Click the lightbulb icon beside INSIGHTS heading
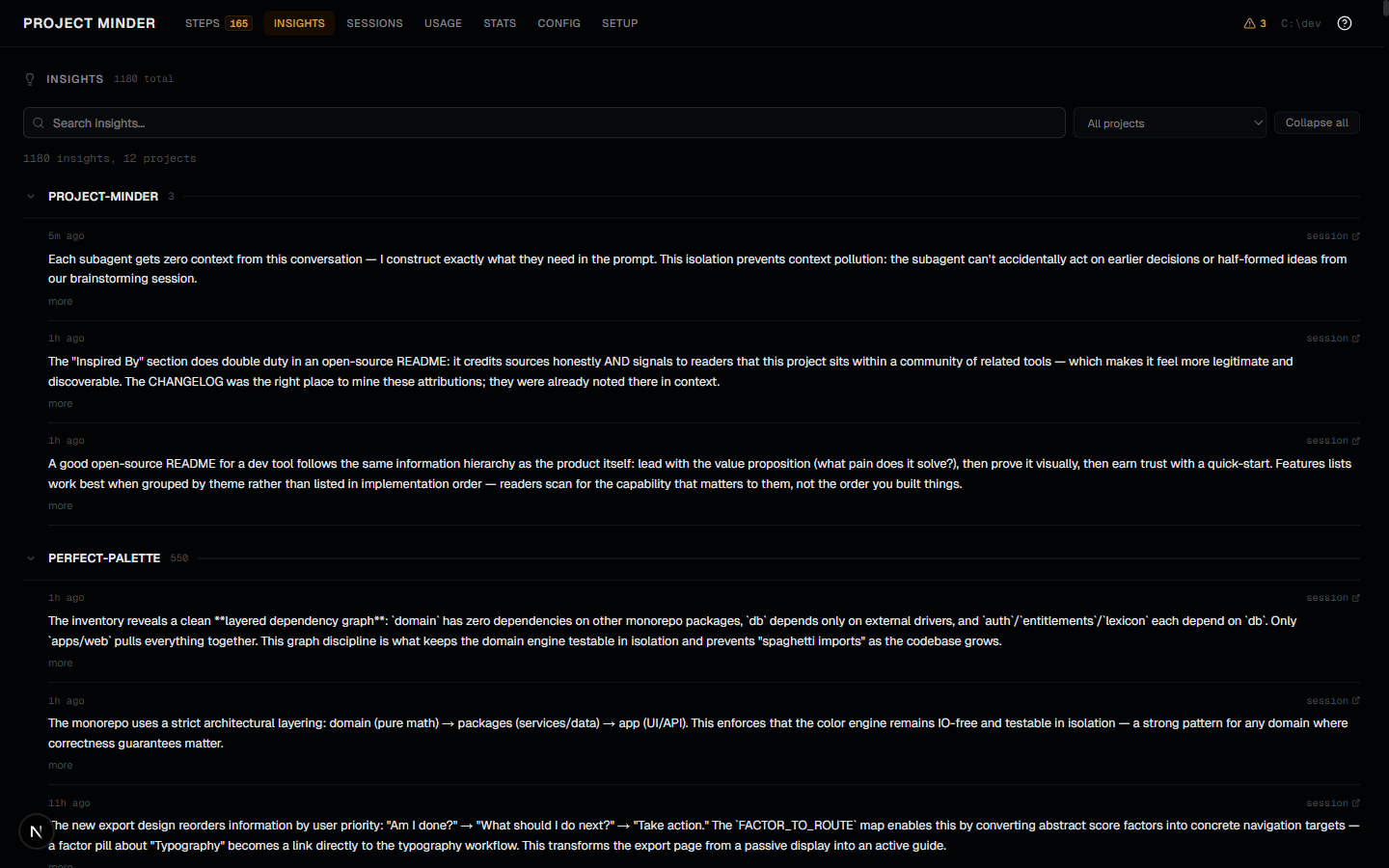Image resolution: width=1389 pixels, height=868 pixels. tap(29, 79)
